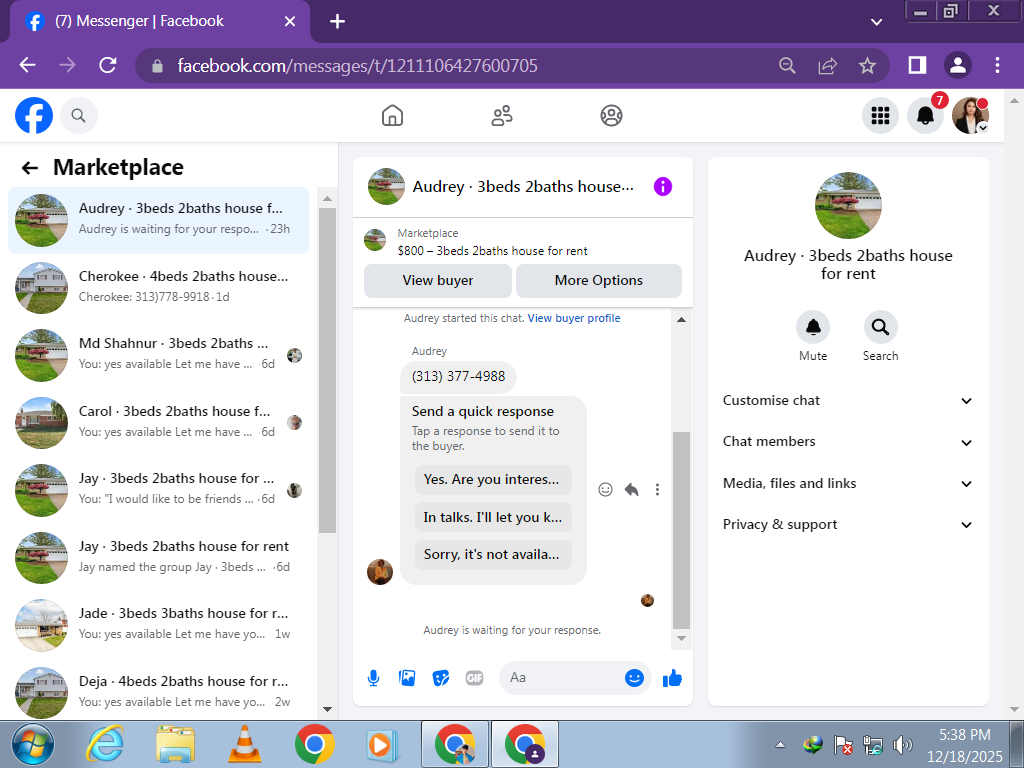Click the Mute bell icon
This screenshot has width=1024, height=768.
pos(812,327)
